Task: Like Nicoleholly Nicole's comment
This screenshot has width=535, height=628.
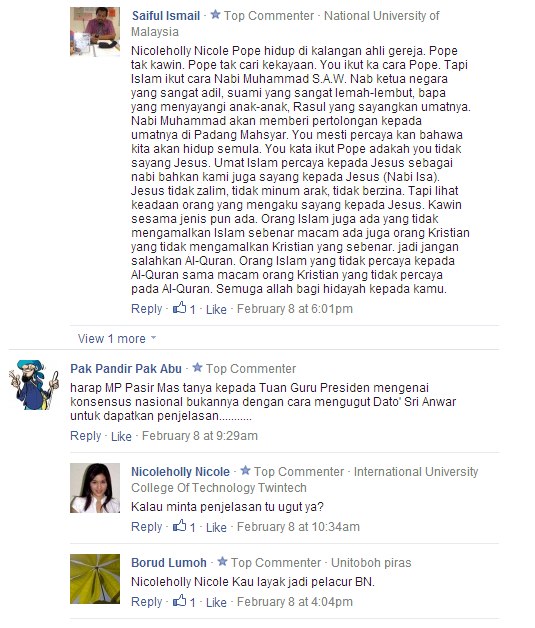Action: 216,527
